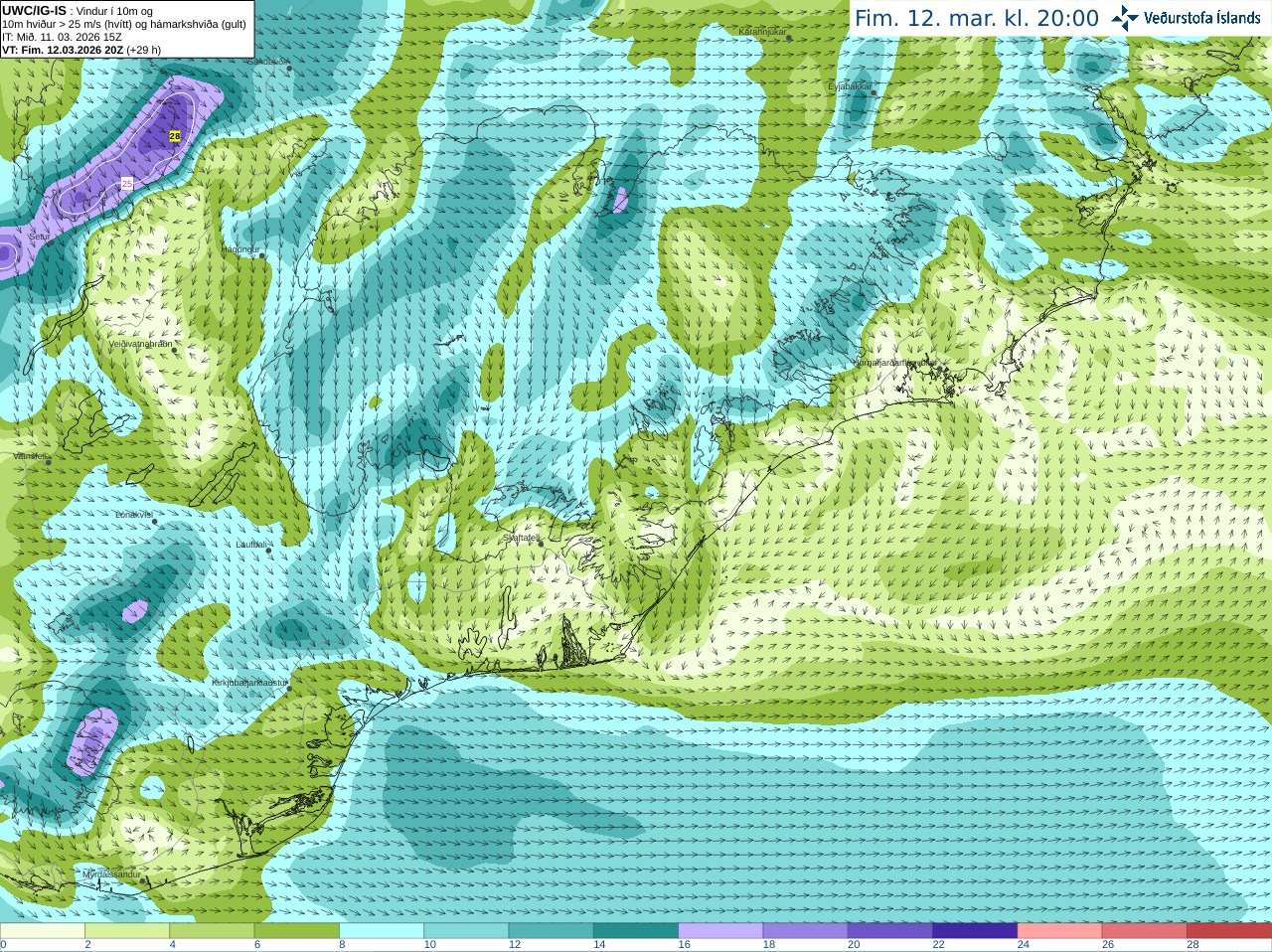The width and height of the screenshot is (1272, 952).
Task: Click the yellow 28 max gust marker
Action: click(x=175, y=135)
